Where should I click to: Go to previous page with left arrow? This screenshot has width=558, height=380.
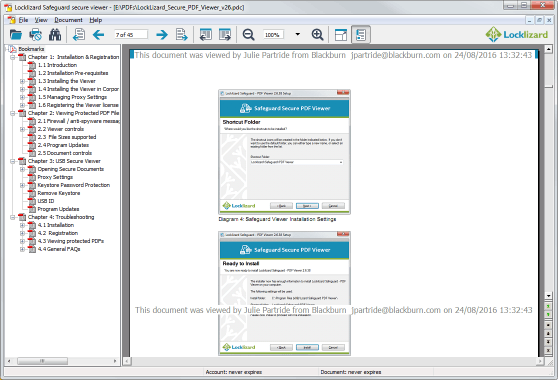tap(98, 35)
